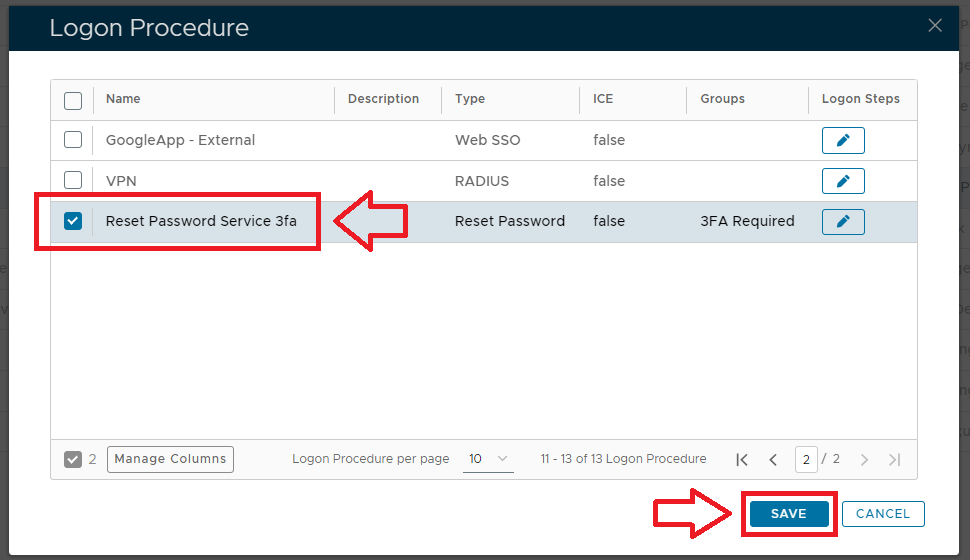The height and width of the screenshot is (560, 970).
Task: Go to previous page of results
Action: click(773, 460)
